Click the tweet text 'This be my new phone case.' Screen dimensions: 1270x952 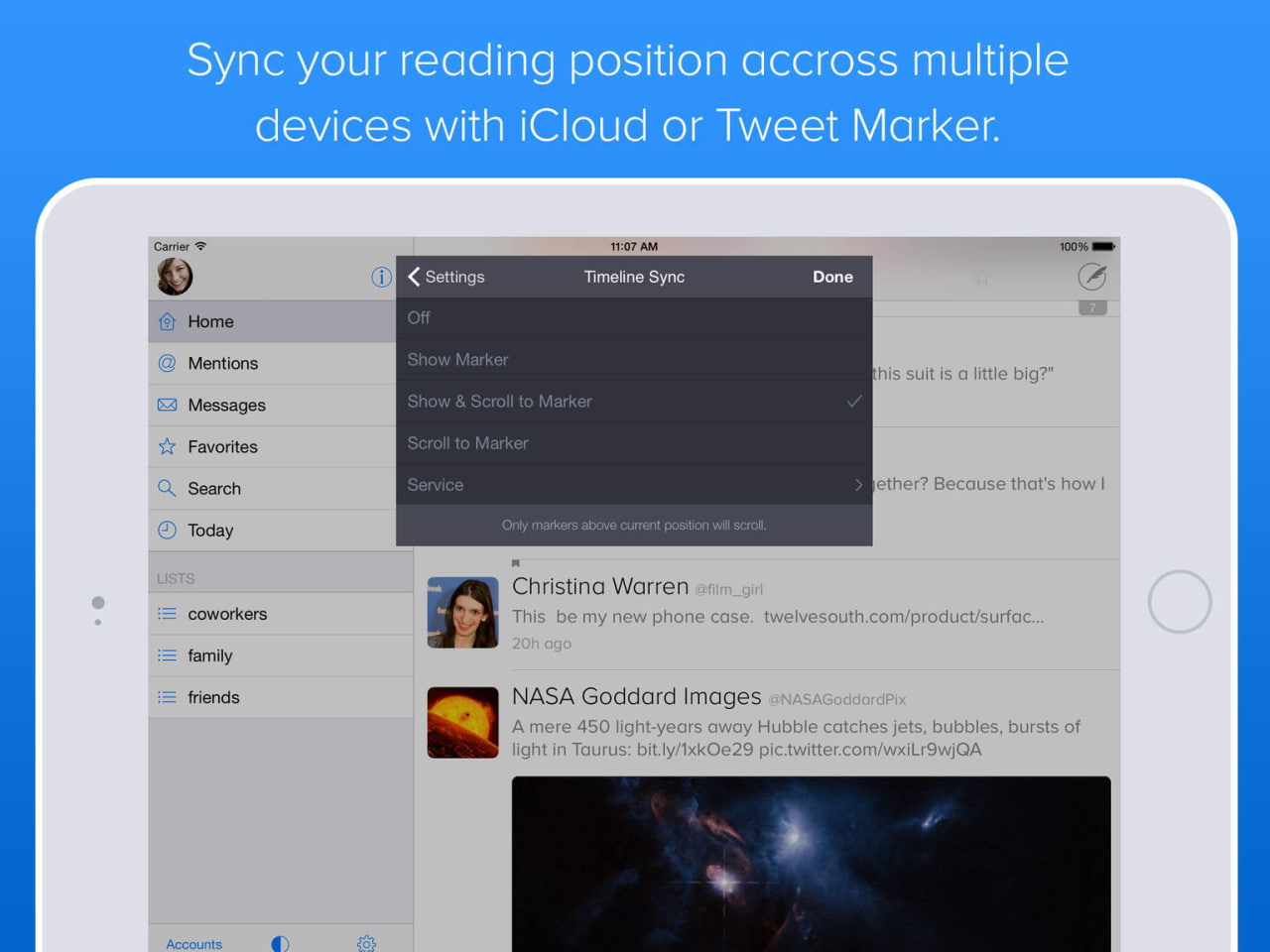point(633,617)
